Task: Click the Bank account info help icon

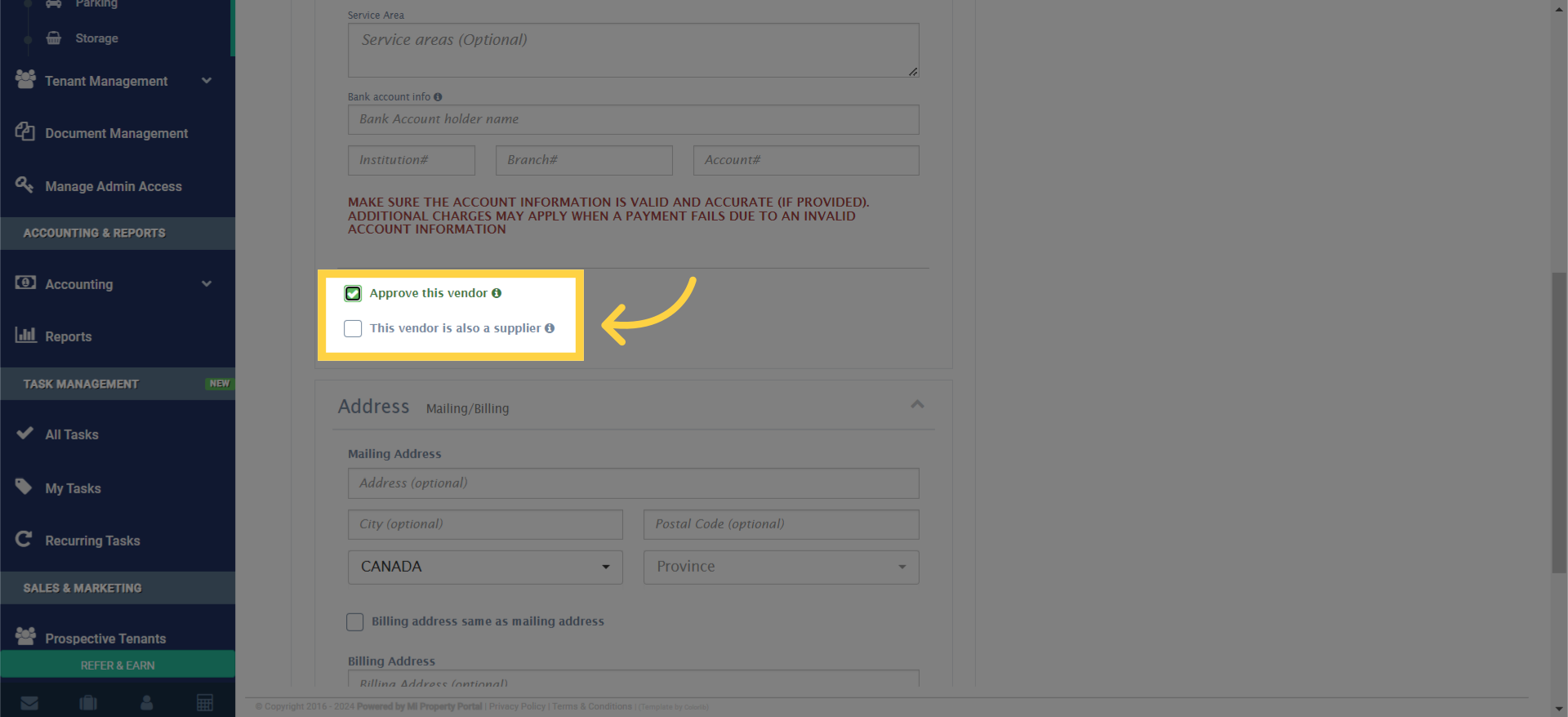Action: coord(438,97)
